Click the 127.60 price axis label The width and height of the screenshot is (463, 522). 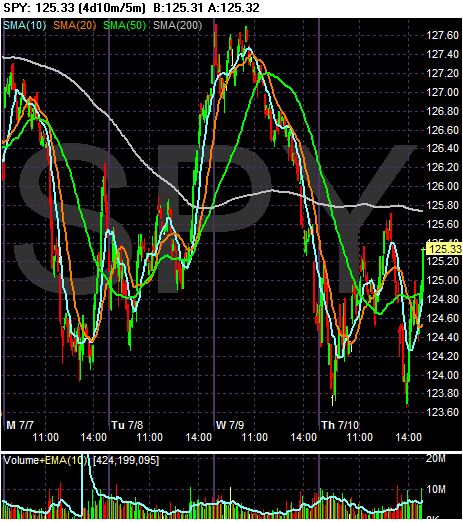point(443,35)
